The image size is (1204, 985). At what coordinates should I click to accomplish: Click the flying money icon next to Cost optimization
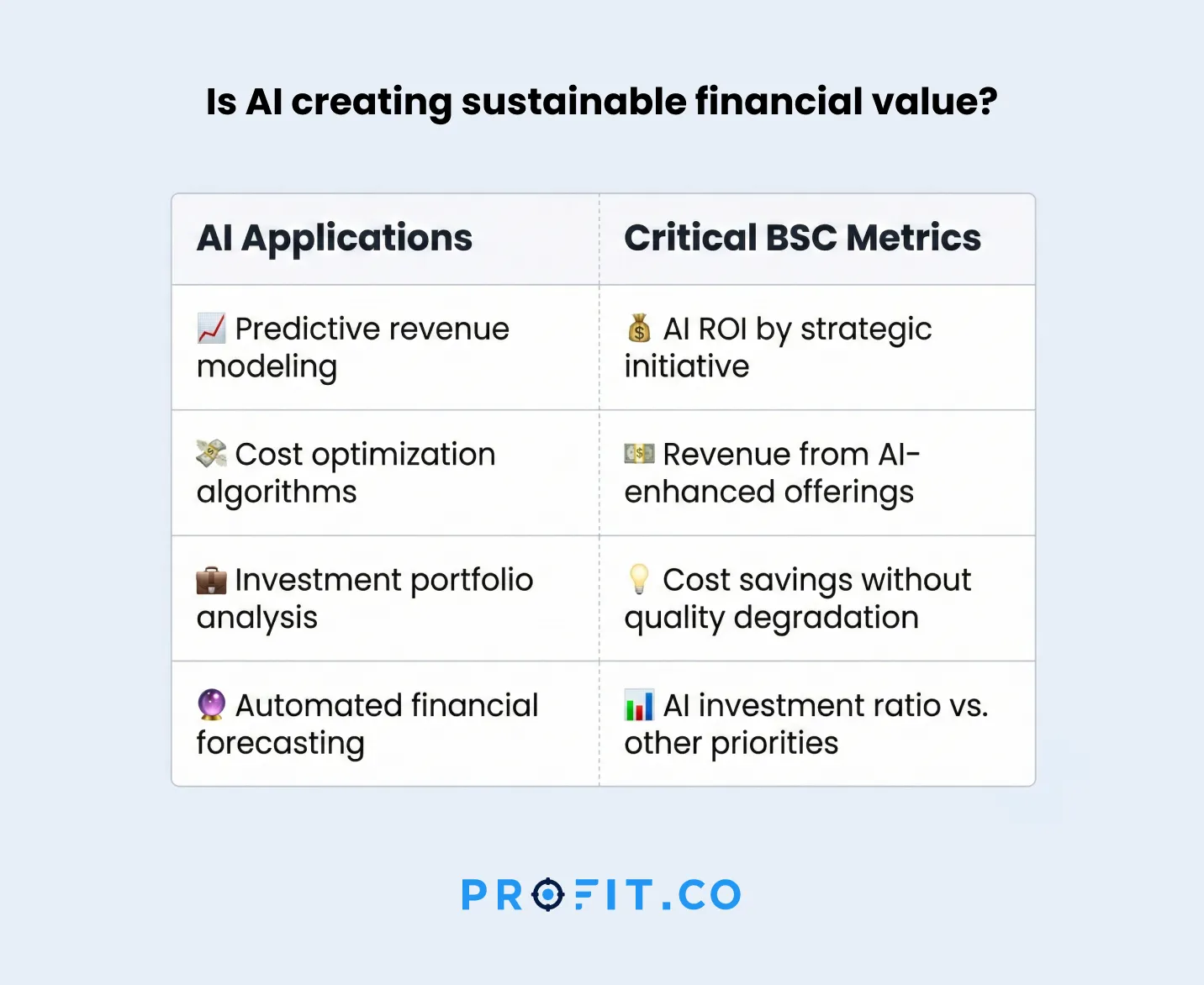point(211,454)
